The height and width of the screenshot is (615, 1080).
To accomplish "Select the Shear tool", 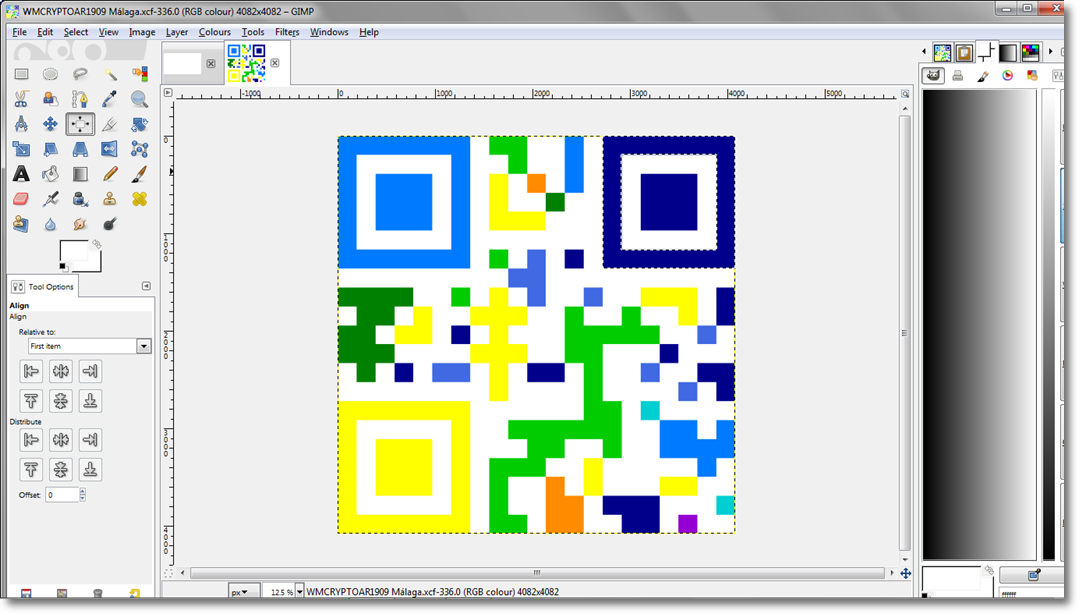I will click(x=50, y=149).
